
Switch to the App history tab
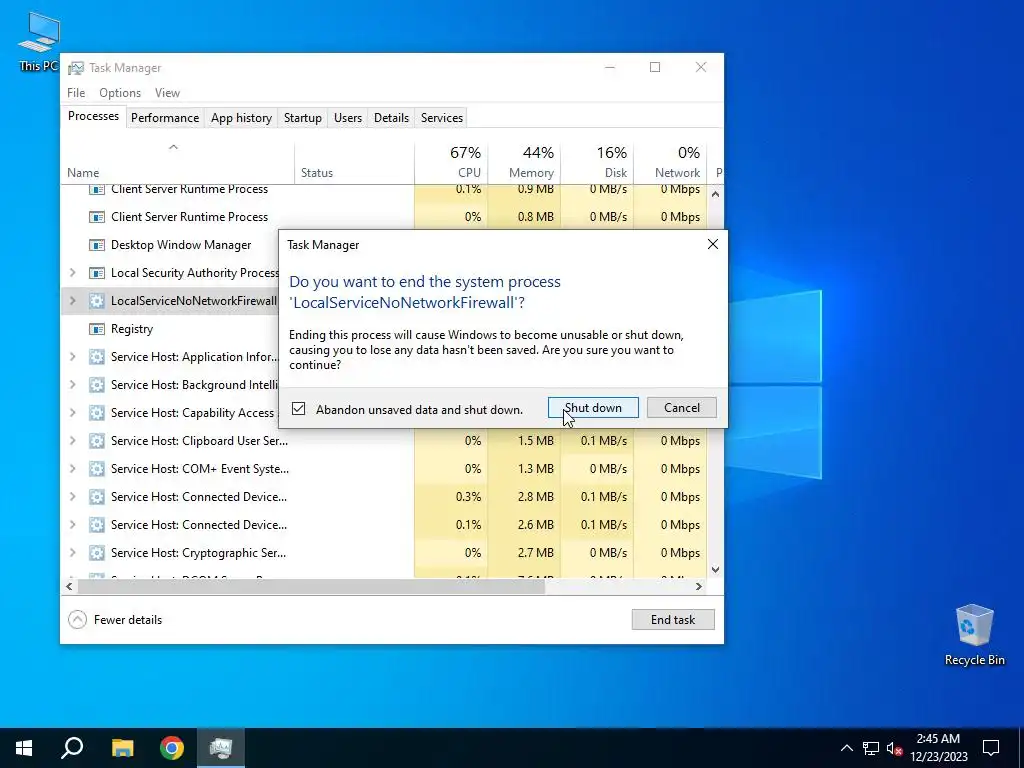click(241, 118)
